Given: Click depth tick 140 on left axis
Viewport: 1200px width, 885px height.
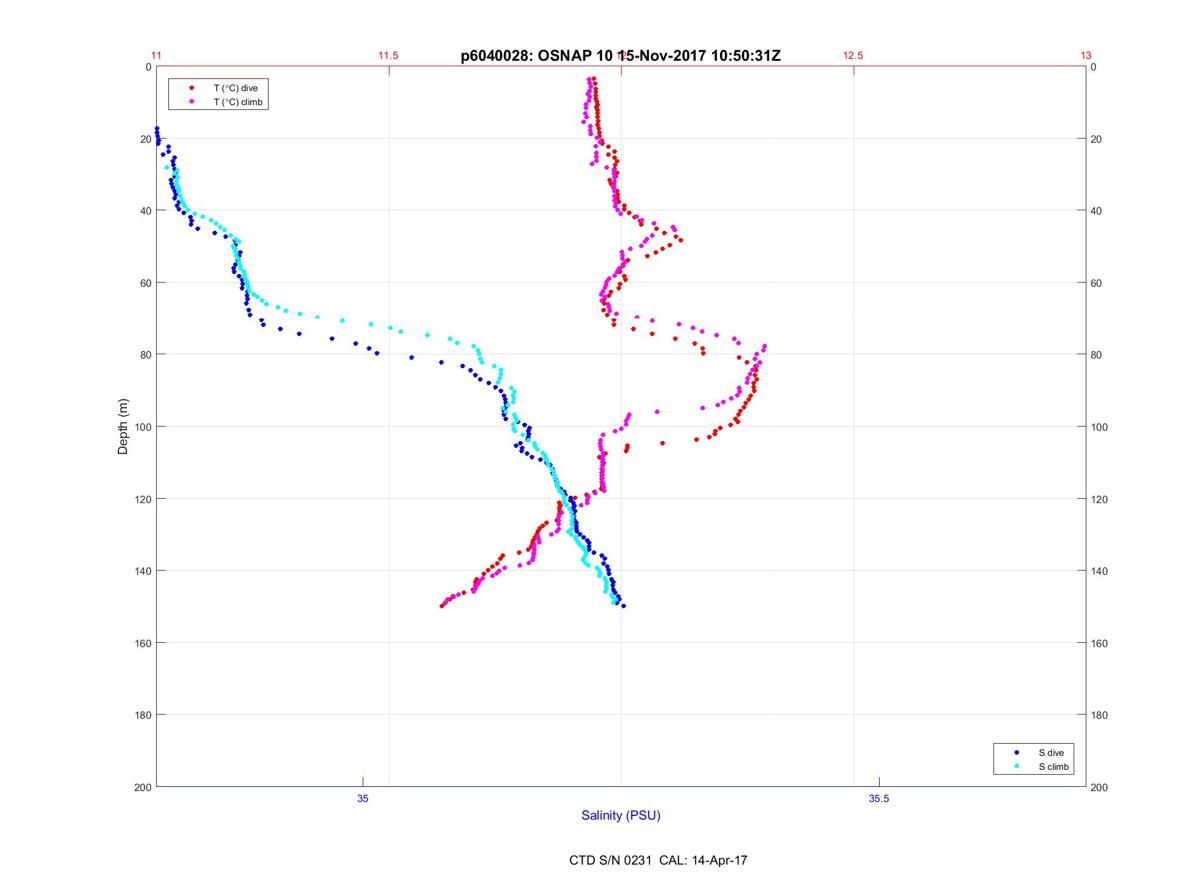Looking at the screenshot, I should pos(143,571).
